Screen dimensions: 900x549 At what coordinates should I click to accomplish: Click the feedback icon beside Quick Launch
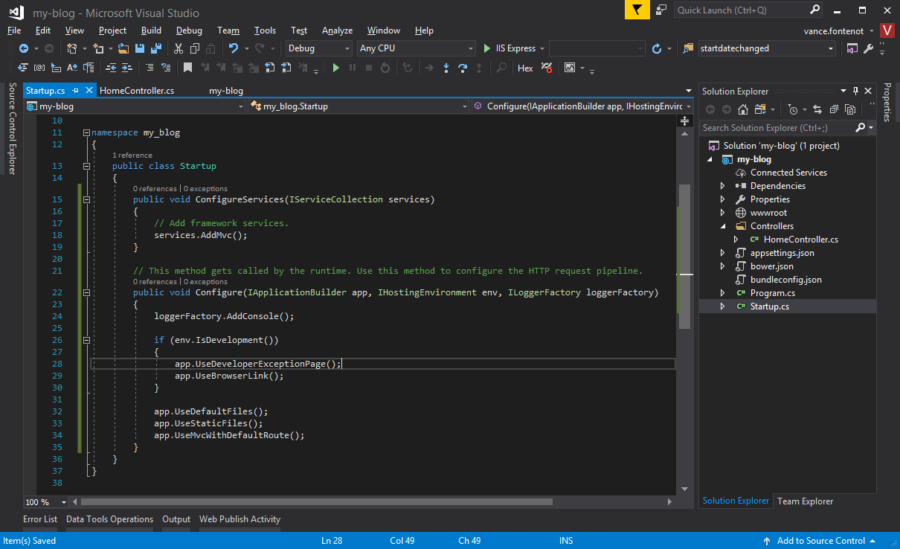pyautogui.click(x=661, y=10)
